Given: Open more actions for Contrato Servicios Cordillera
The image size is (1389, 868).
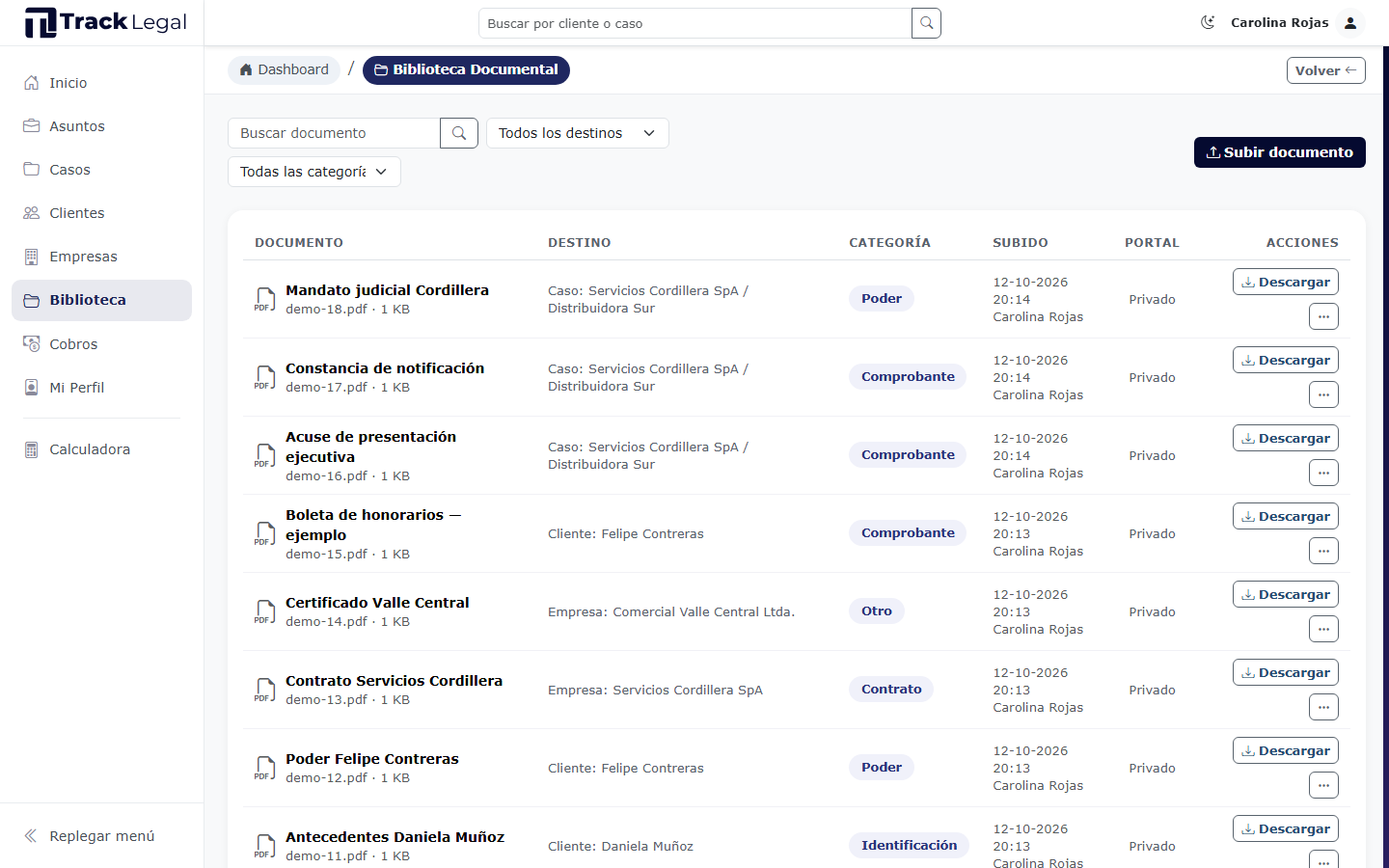Looking at the screenshot, I should click(1323, 707).
